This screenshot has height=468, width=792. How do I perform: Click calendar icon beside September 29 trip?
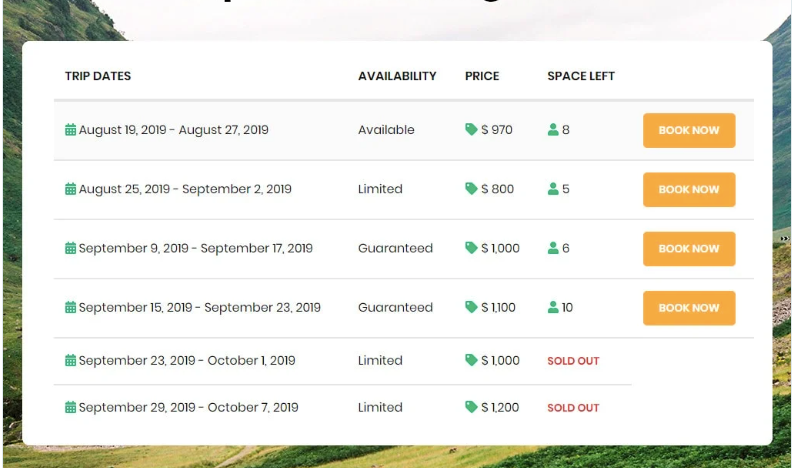[71, 407]
